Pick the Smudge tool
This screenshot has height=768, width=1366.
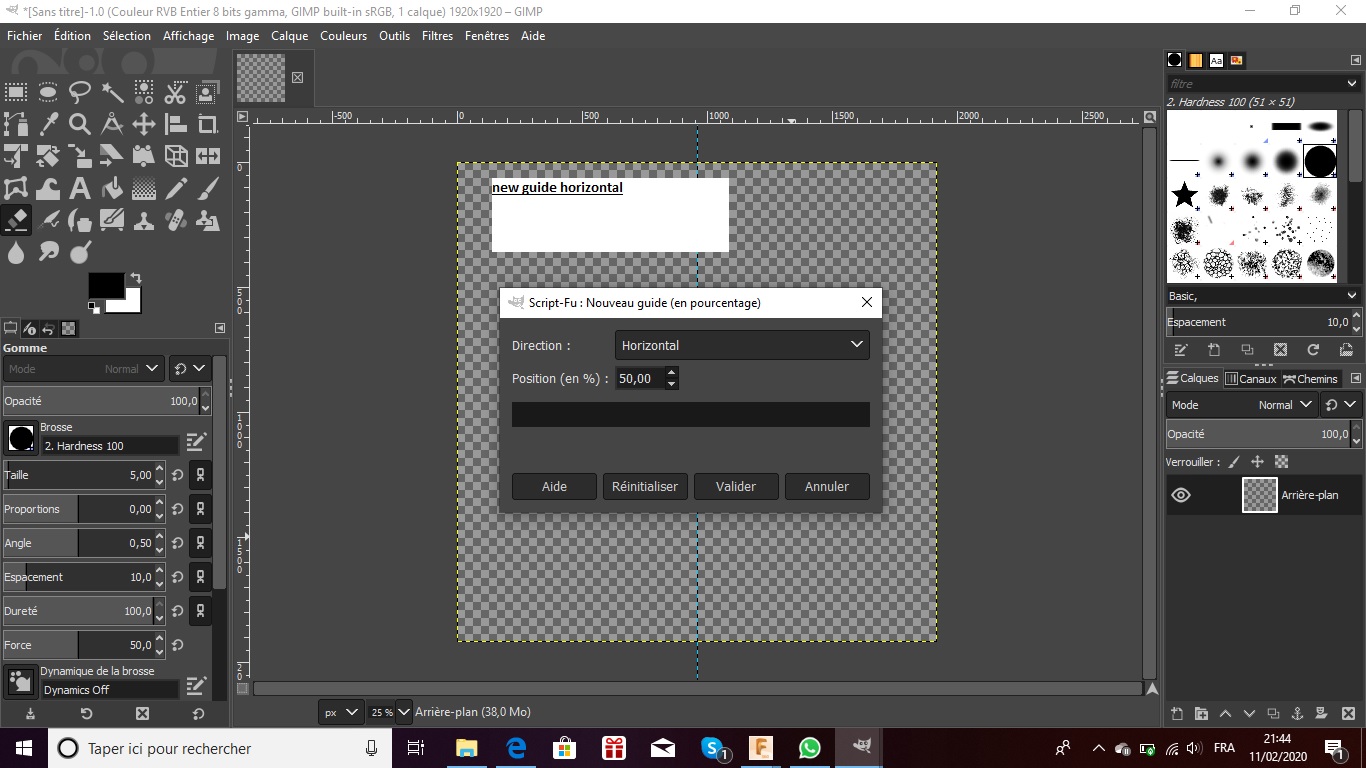coord(48,252)
